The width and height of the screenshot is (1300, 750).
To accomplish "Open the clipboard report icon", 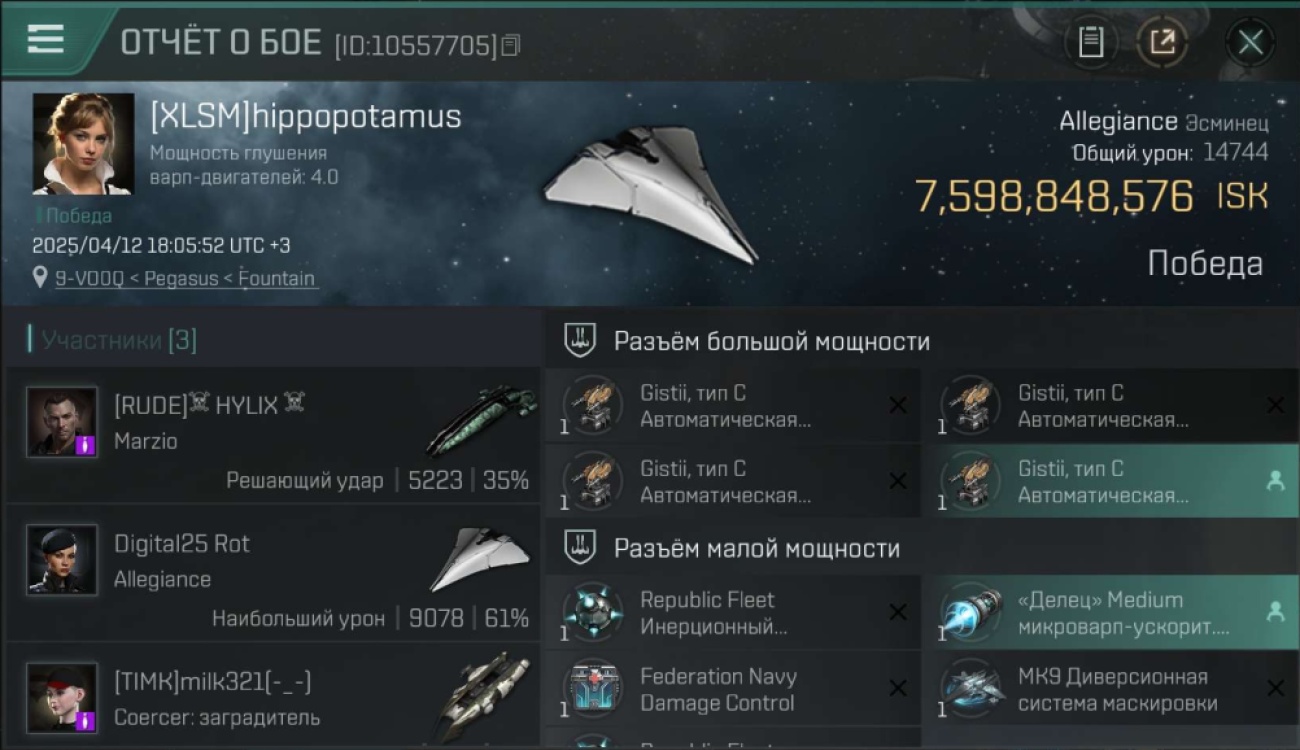I will click(x=1091, y=42).
